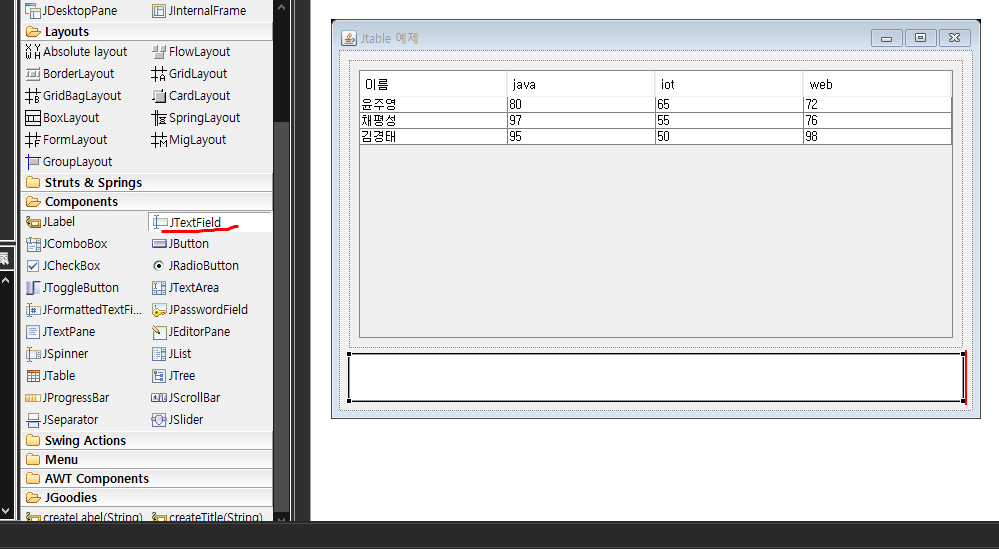Image resolution: width=999 pixels, height=549 pixels.
Task: Select createTitle(String) under JGoodies
Action: (207, 517)
